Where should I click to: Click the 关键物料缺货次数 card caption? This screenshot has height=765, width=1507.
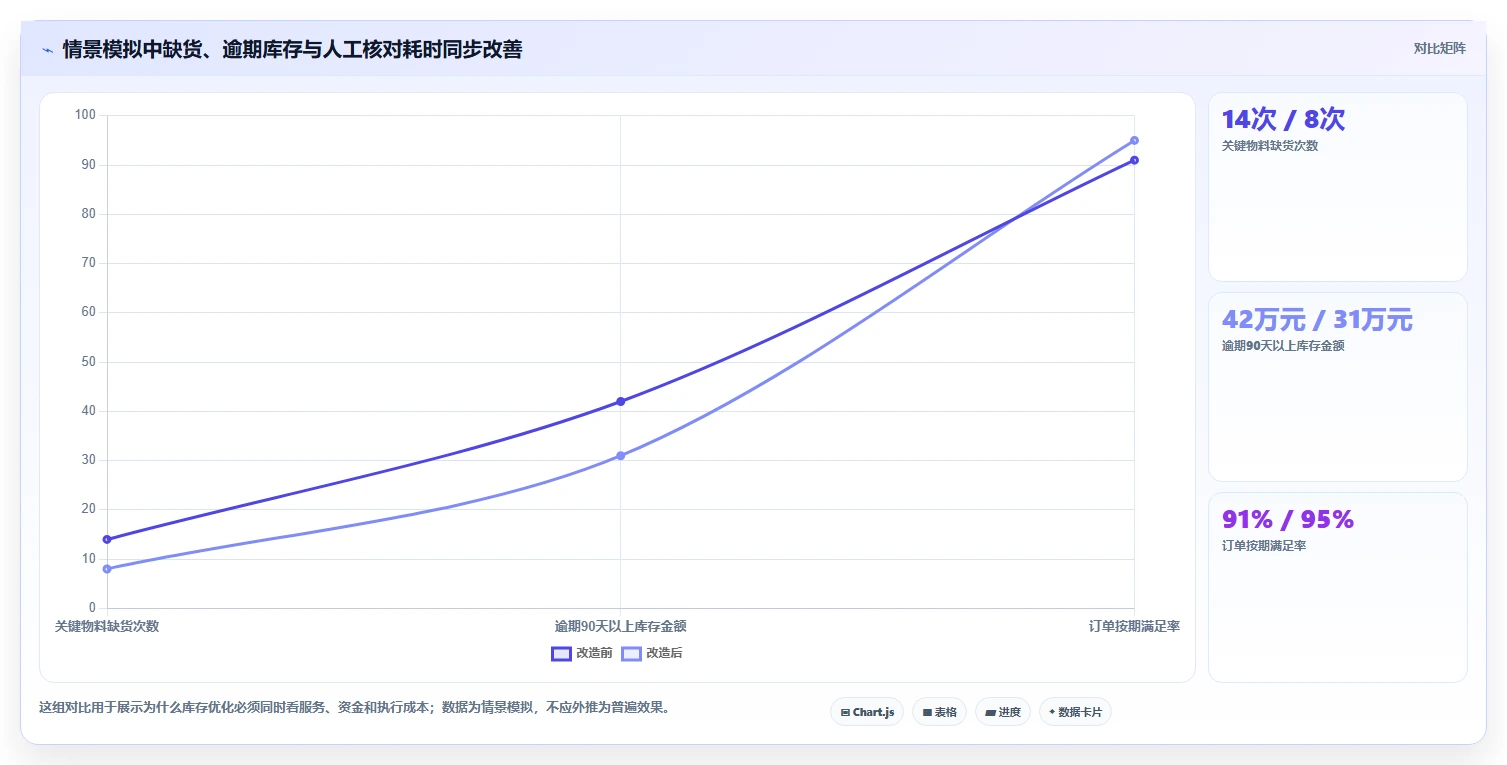[x=1270, y=146]
